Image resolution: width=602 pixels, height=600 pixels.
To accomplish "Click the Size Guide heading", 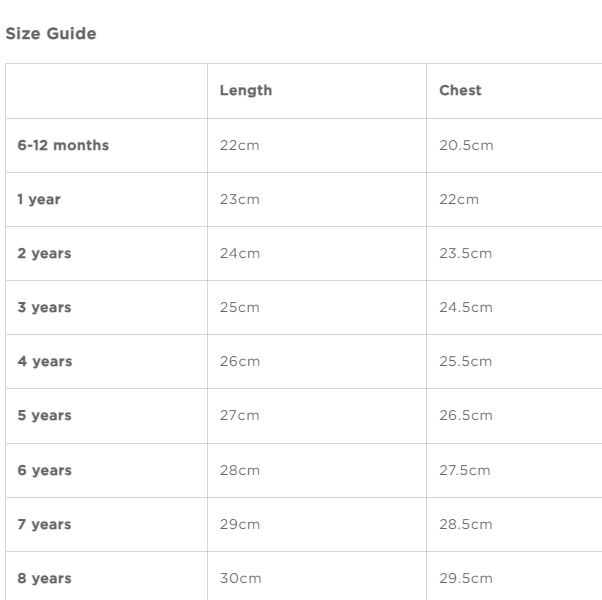I will click(x=51, y=34).
